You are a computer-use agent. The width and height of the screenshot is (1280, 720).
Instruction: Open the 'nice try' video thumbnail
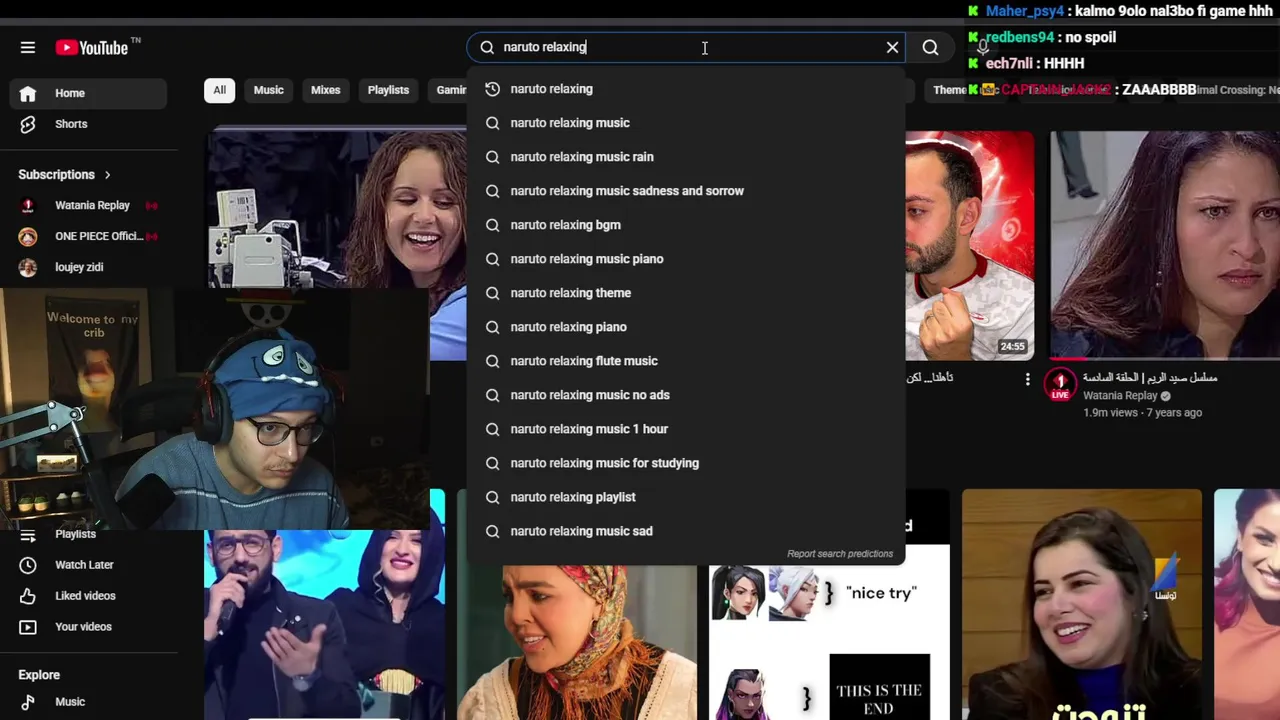[x=829, y=642]
